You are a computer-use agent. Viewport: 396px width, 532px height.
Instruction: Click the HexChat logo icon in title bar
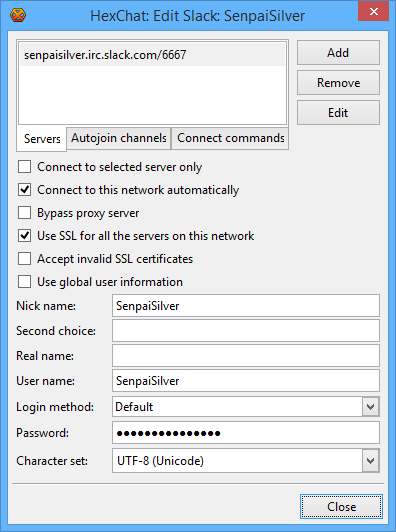pos(18,15)
